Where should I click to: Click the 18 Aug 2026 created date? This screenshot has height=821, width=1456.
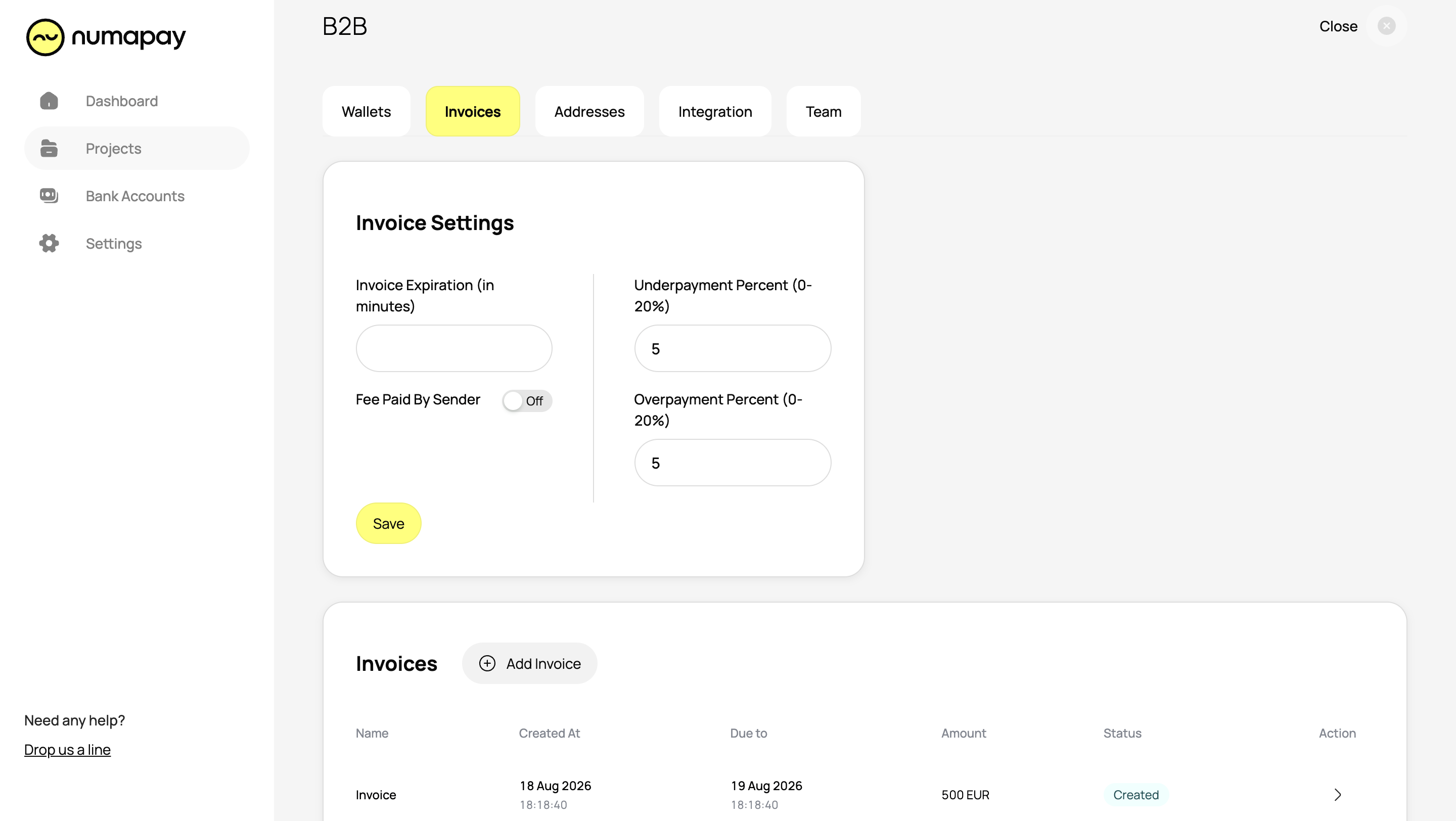[x=555, y=786]
